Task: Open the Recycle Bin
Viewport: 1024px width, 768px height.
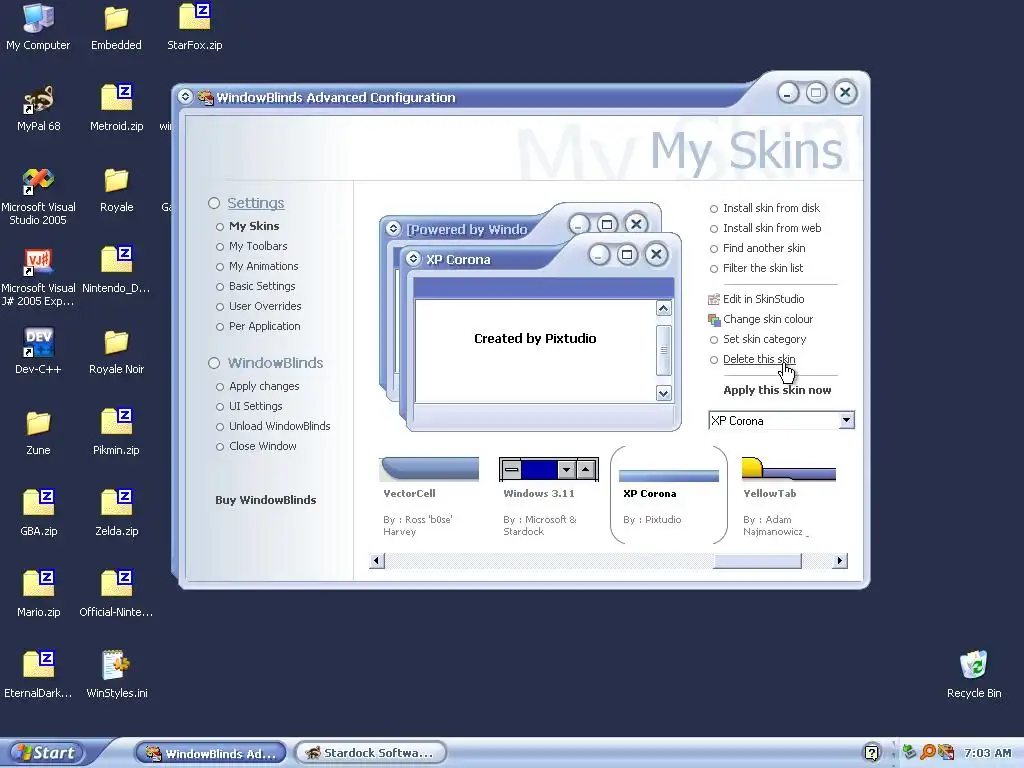Action: coord(974,675)
